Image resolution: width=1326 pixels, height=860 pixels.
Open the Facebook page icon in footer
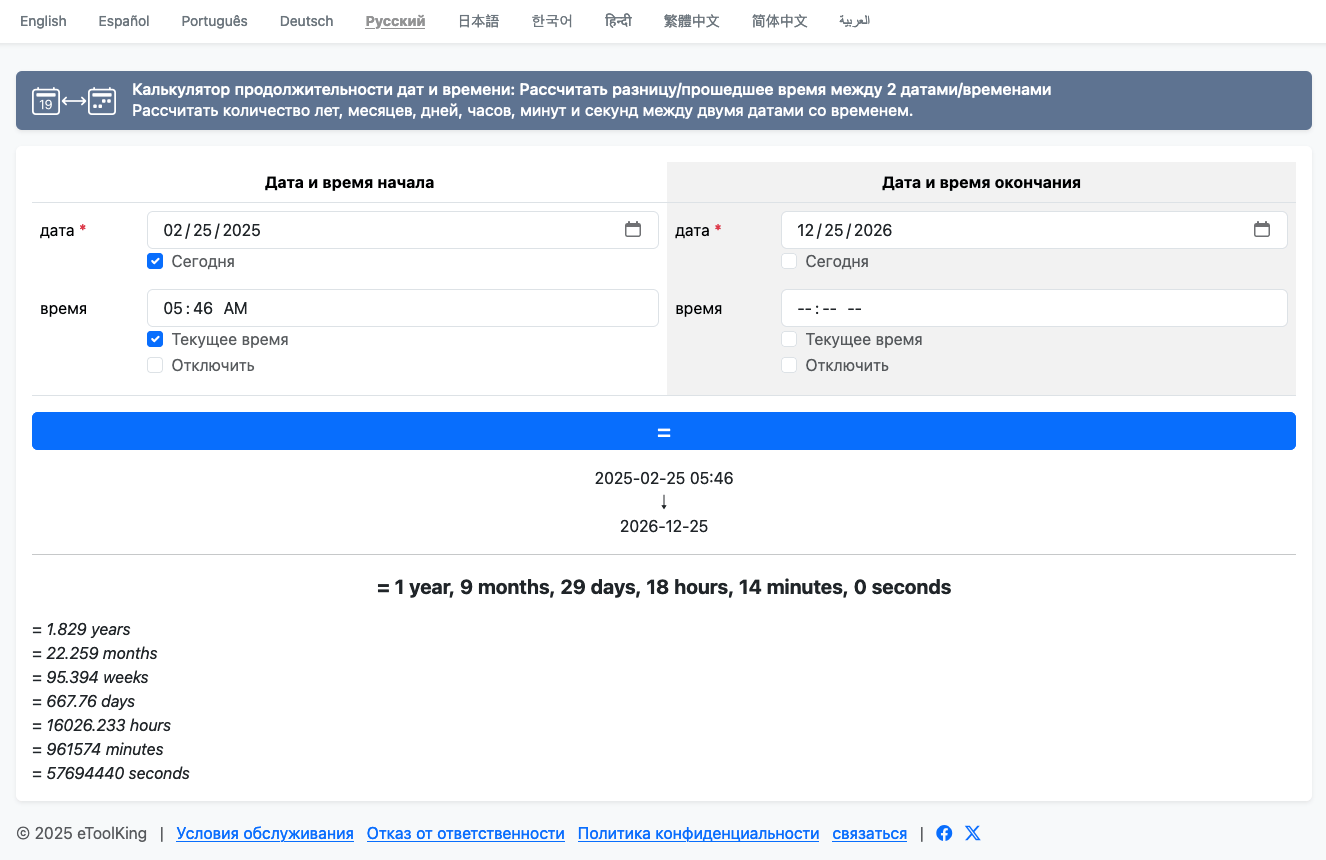point(944,833)
